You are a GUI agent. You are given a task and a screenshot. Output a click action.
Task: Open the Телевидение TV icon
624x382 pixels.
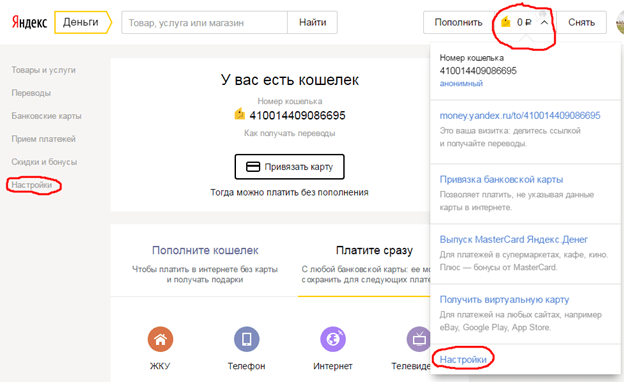(x=418, y=339)
